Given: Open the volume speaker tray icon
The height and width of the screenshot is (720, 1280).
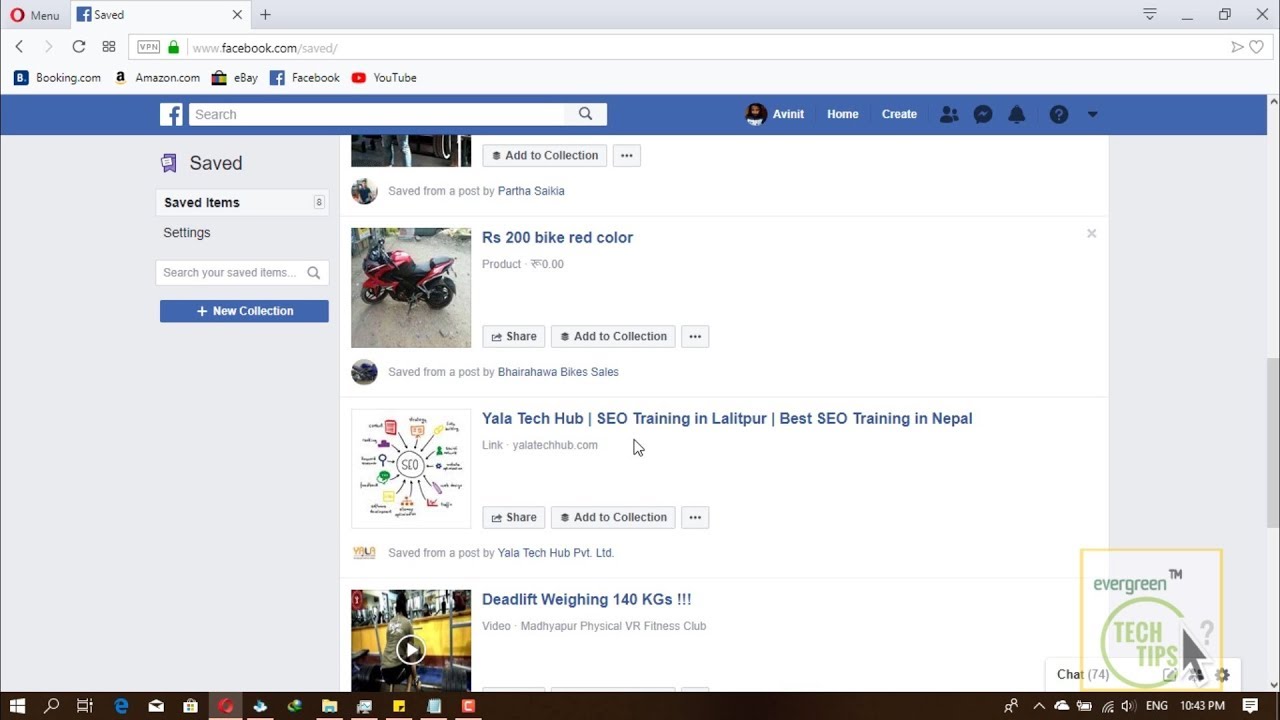Looking at the screenshot, I should pos(1129,706).
